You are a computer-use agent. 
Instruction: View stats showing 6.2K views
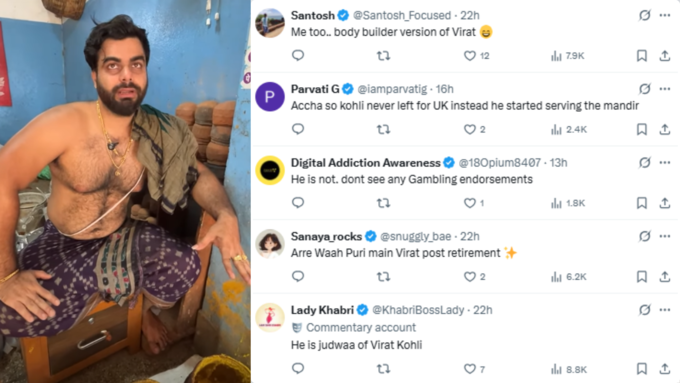(569, 277)
